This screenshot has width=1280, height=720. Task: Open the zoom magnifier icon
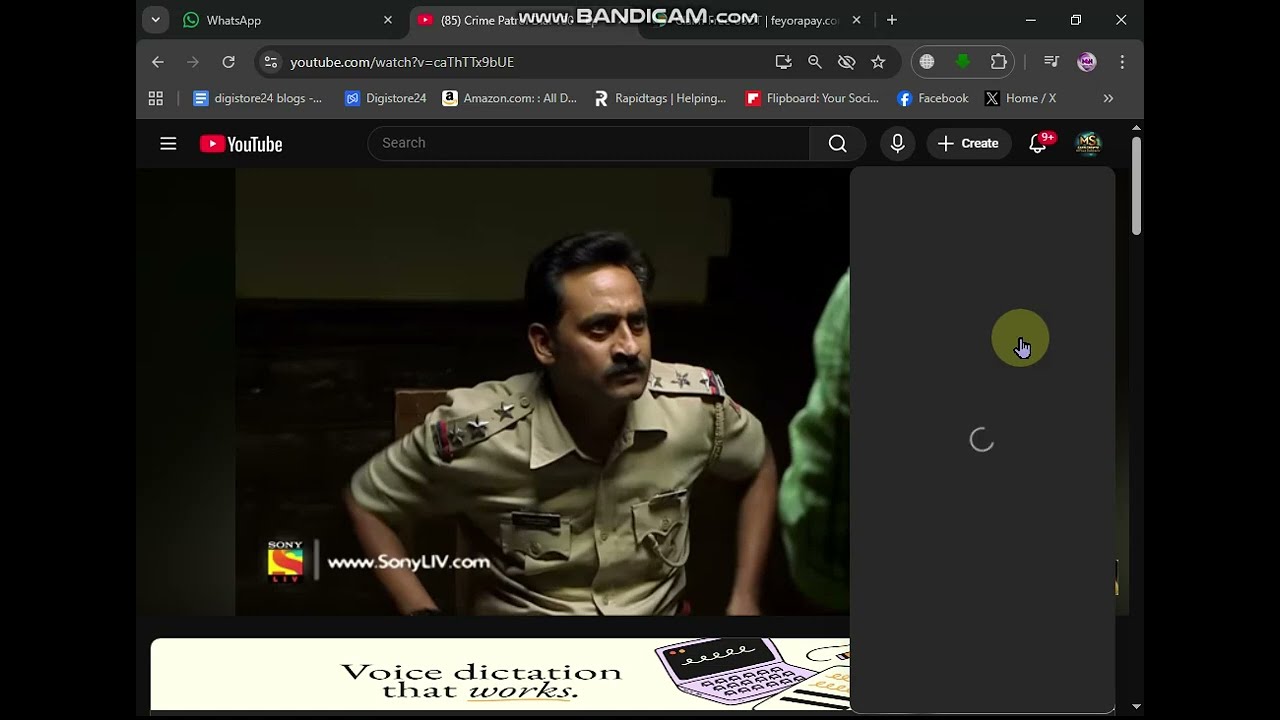coord(815,62)
